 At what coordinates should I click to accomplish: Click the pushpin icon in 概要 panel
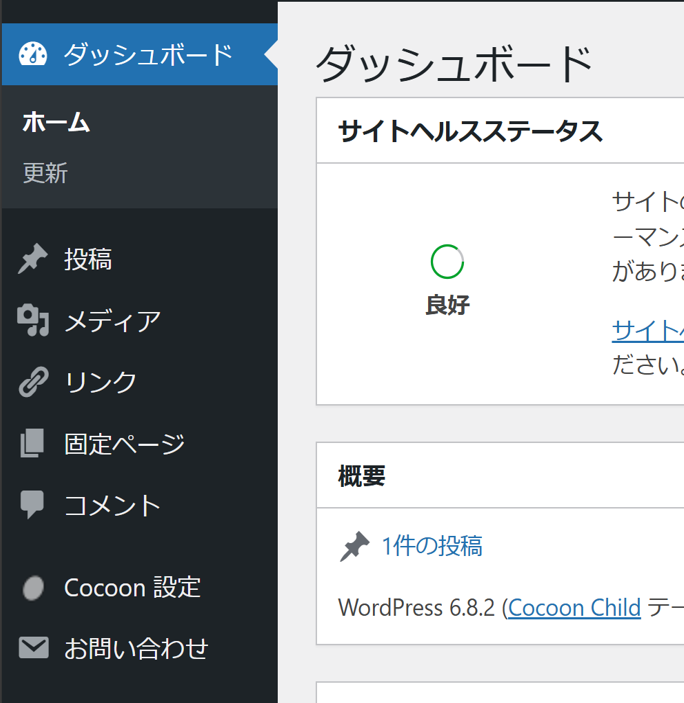[354, 547]
